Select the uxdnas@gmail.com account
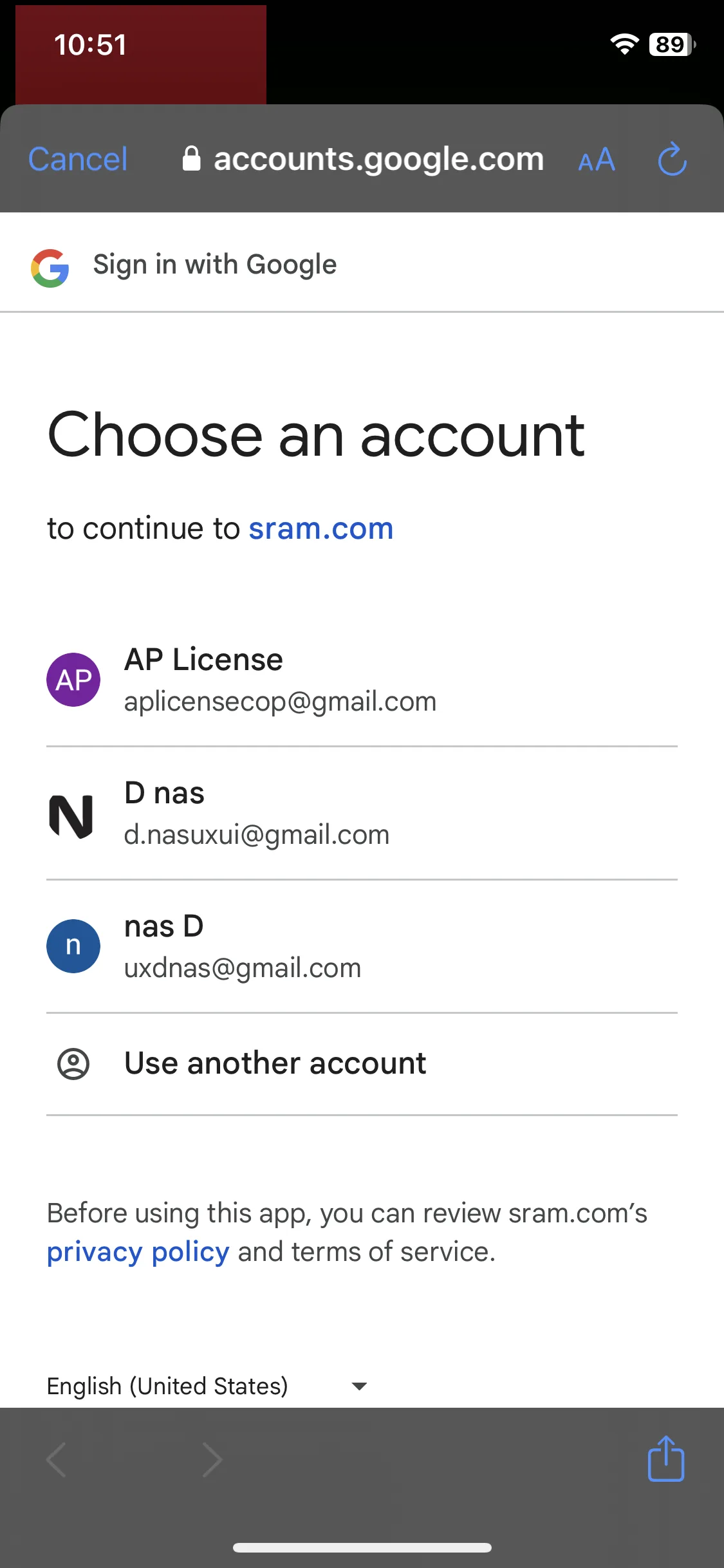 pos(362,947)
